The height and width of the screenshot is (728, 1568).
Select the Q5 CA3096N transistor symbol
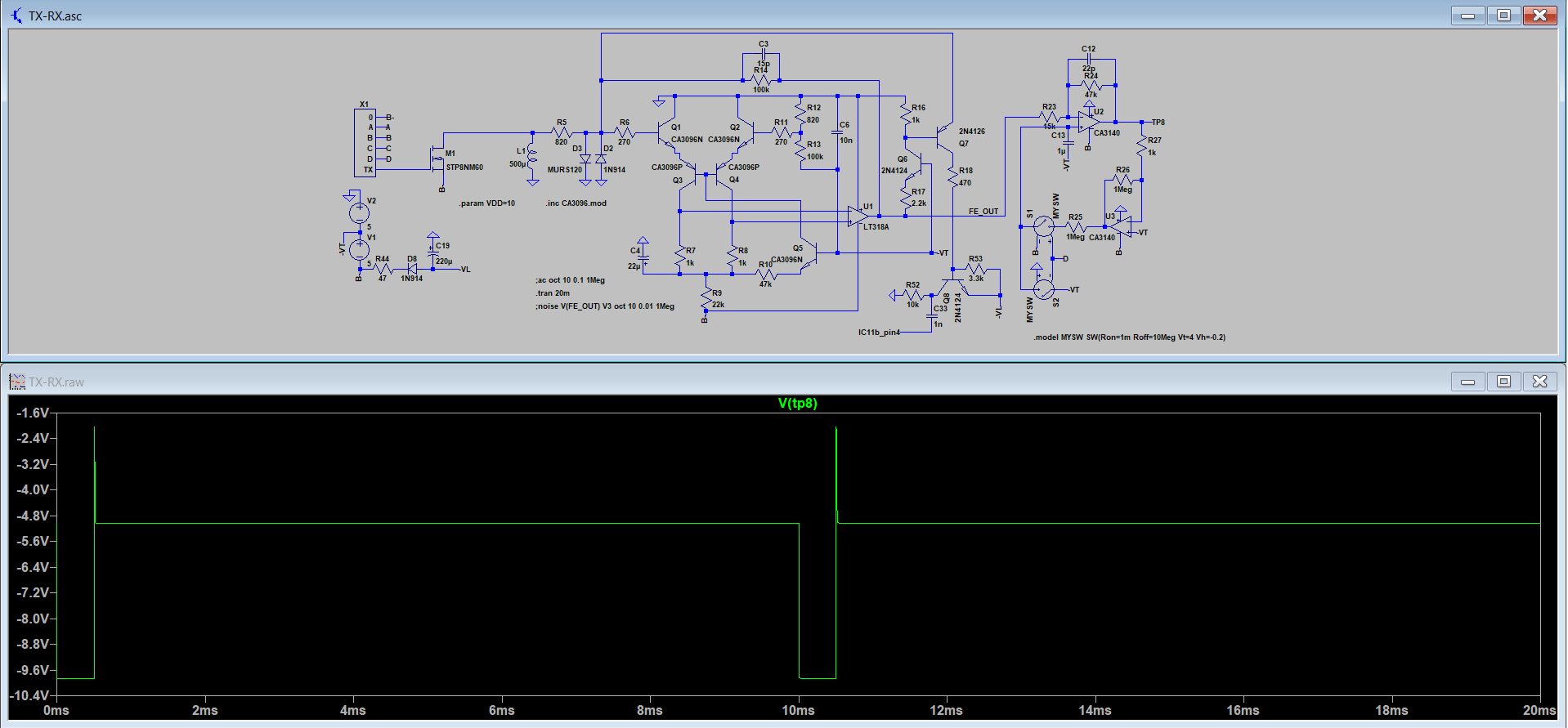click(x=810, y=252)
